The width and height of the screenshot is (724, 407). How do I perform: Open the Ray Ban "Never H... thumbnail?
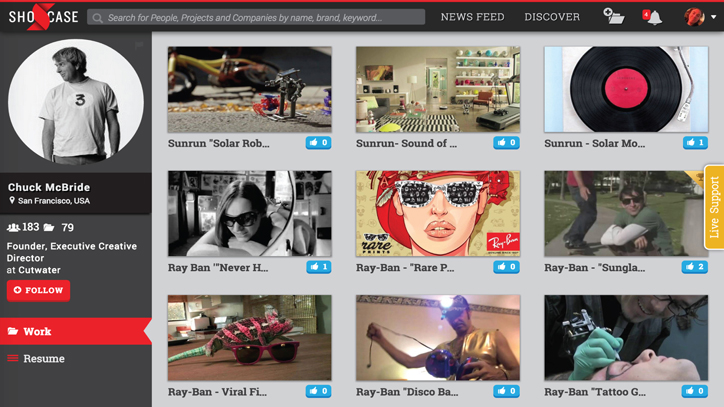point(249,213)
